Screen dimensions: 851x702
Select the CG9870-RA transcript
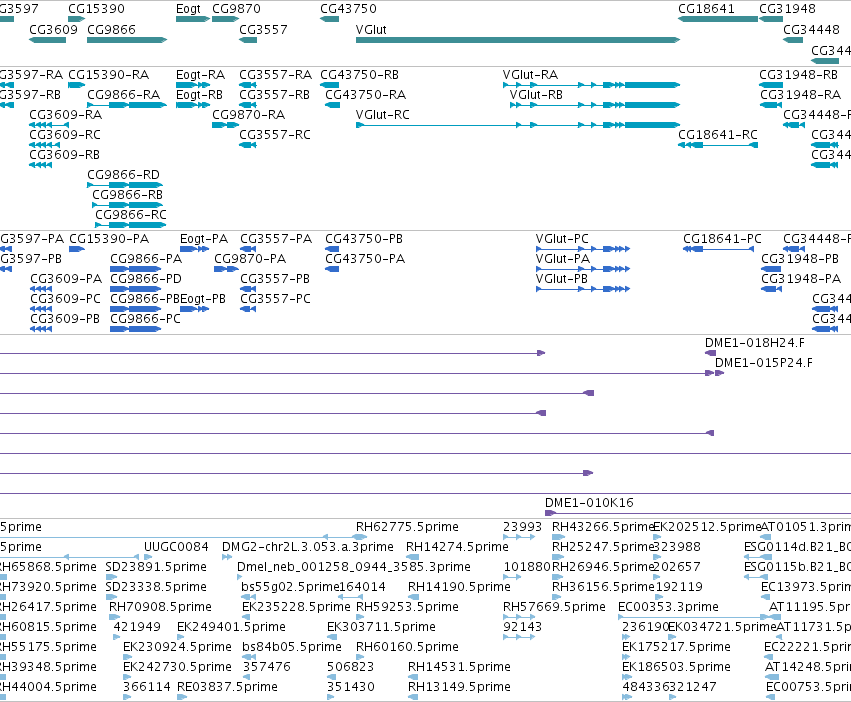225,125
